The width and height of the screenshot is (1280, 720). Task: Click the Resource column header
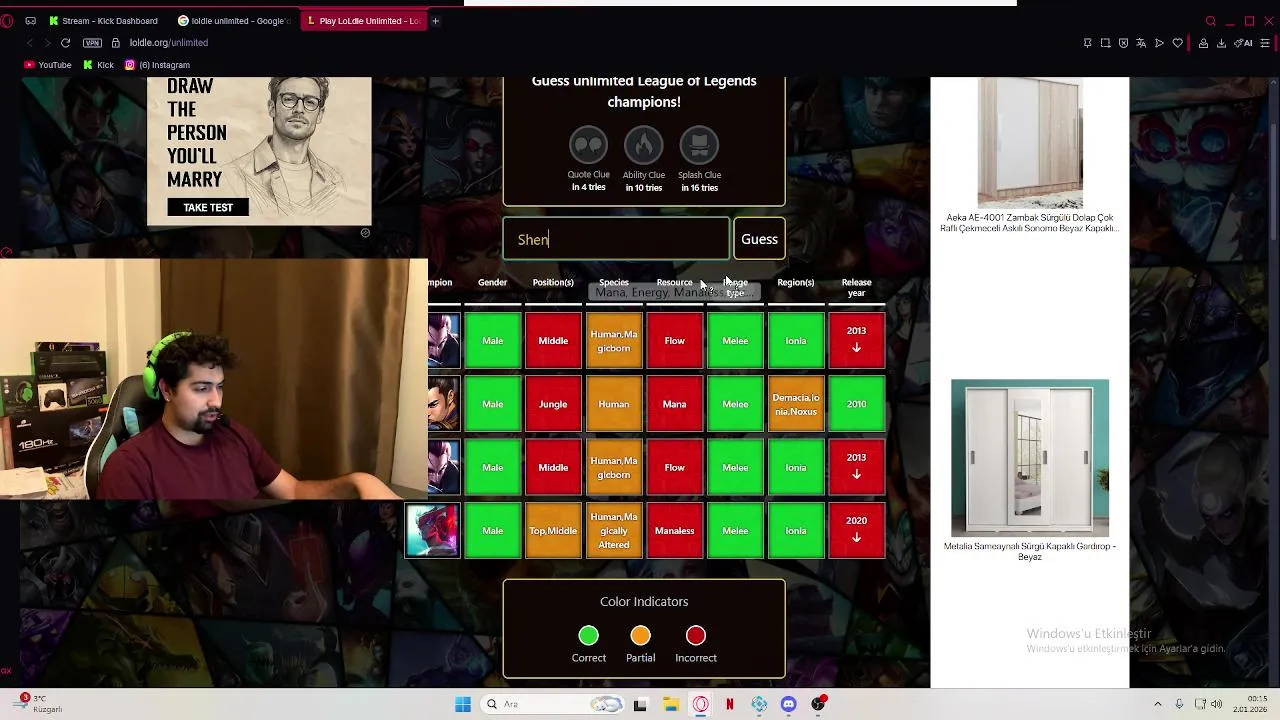(674, 283)
